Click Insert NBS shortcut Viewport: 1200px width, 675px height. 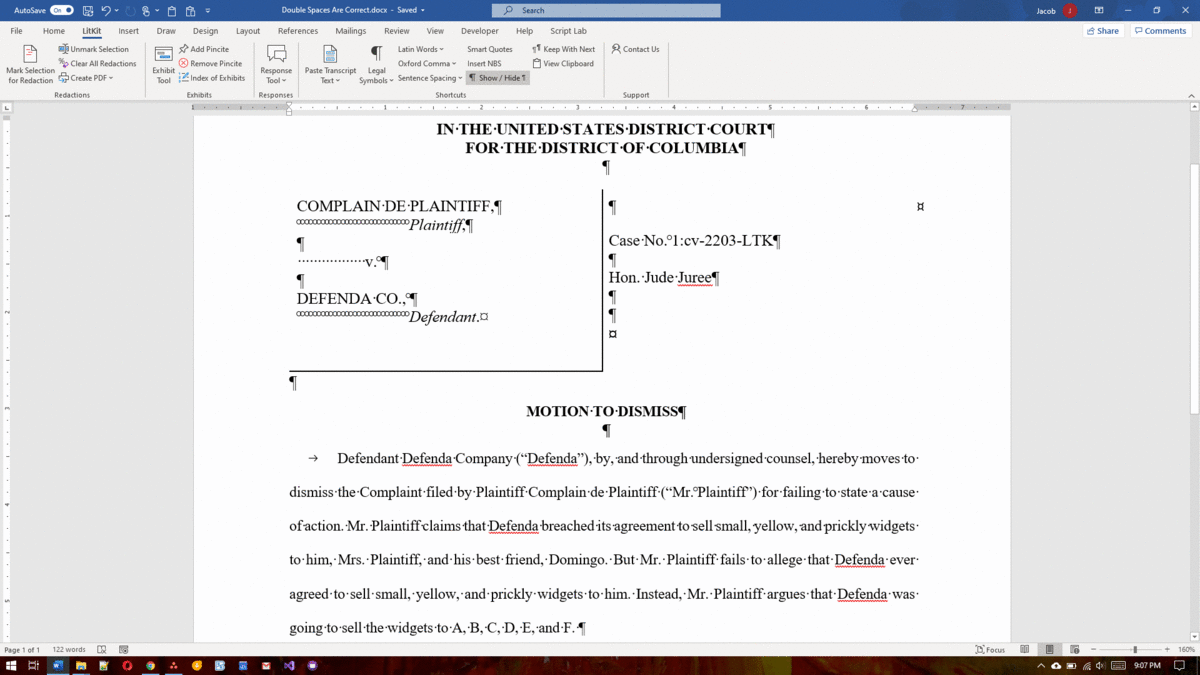[x=484, y=63]
